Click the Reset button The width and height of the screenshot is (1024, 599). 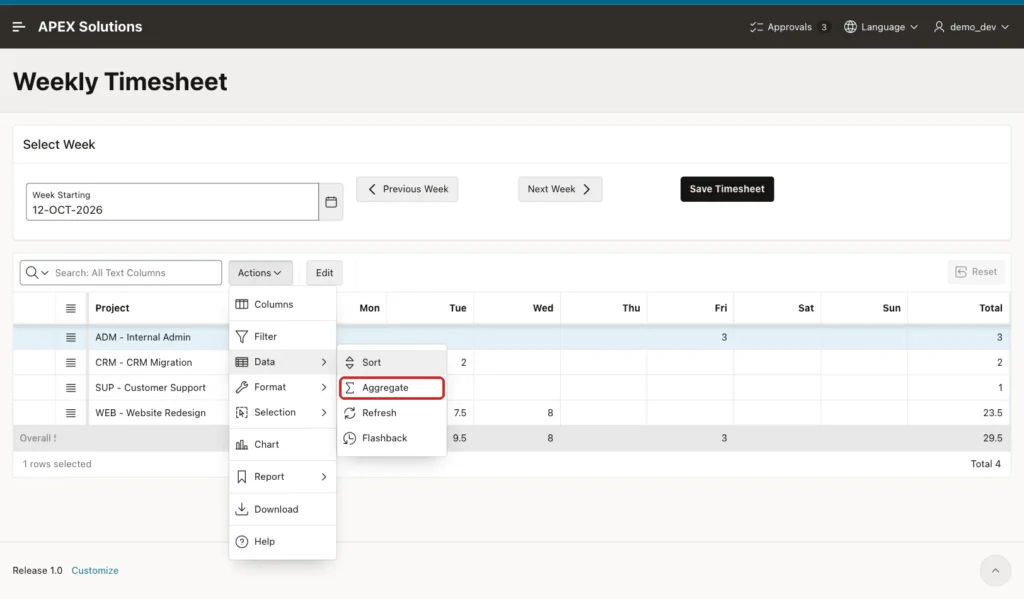(976, 272)
